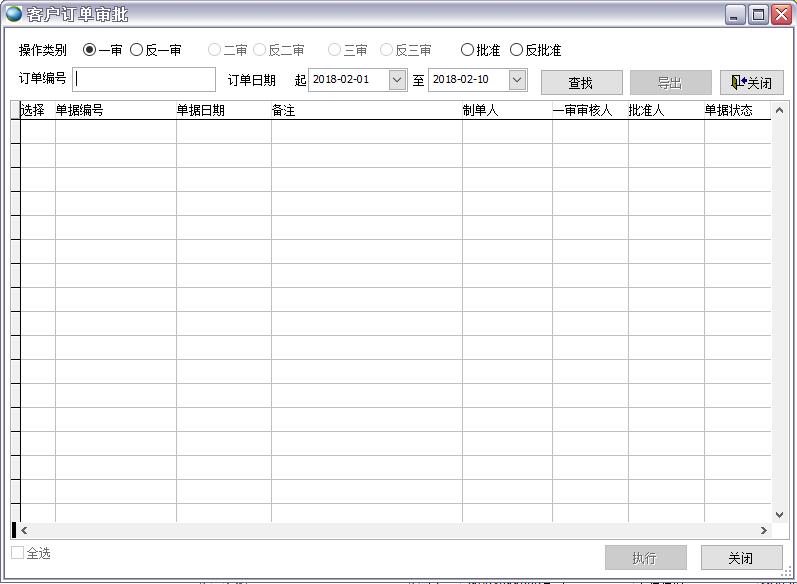The width and height of the screenshot is (797, 584).
Task: Click the door-icon 关闭 button at top right
Action: click(751, 82)
